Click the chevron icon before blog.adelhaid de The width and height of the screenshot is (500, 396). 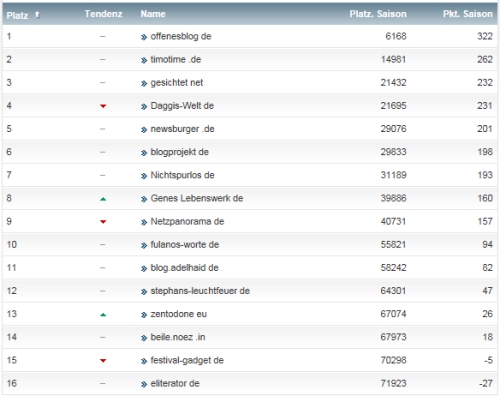pos(144,269)
